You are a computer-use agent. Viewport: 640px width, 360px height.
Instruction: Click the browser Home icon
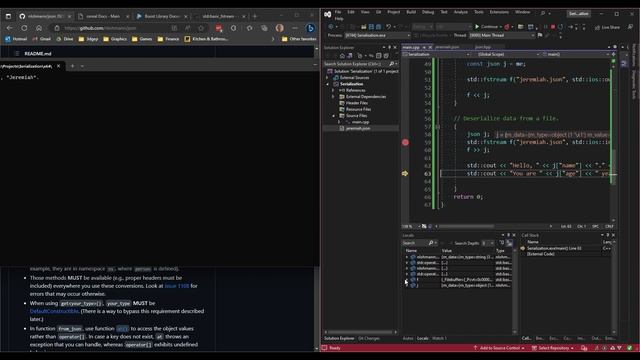[39, 28]
